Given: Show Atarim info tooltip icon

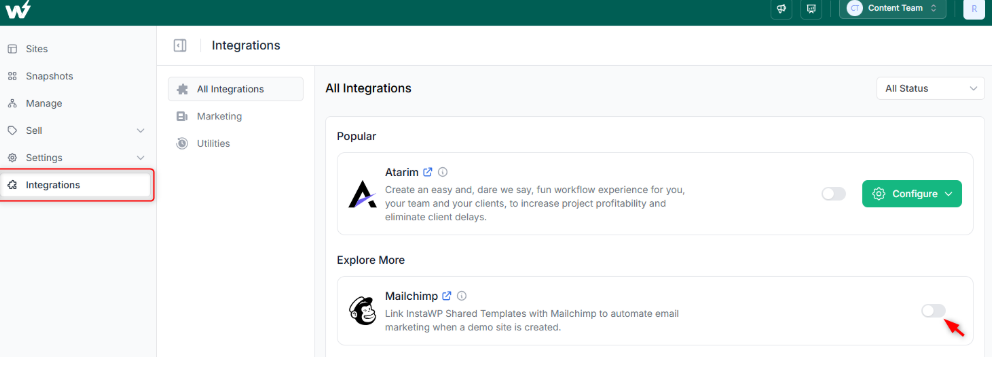Looking at the screenshot, I should click(x=443, y=171).
